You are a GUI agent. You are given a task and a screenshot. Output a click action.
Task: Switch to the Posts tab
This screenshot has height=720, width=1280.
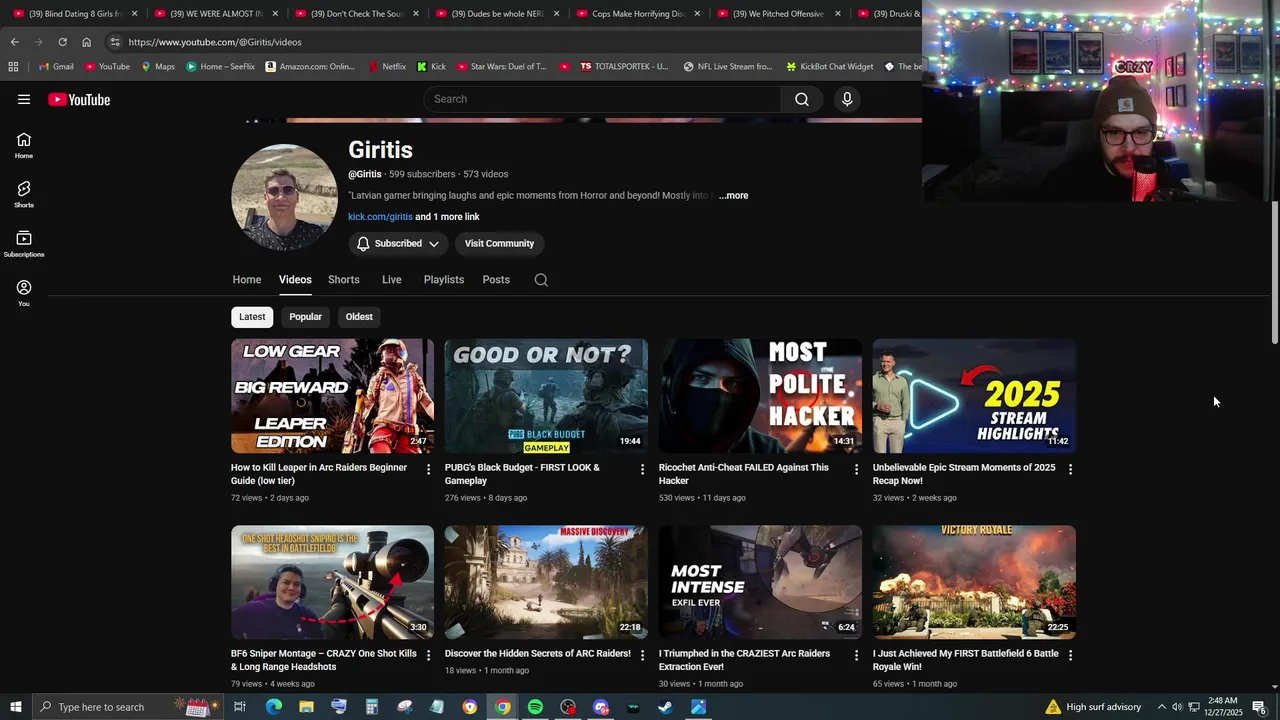(496, 280)
